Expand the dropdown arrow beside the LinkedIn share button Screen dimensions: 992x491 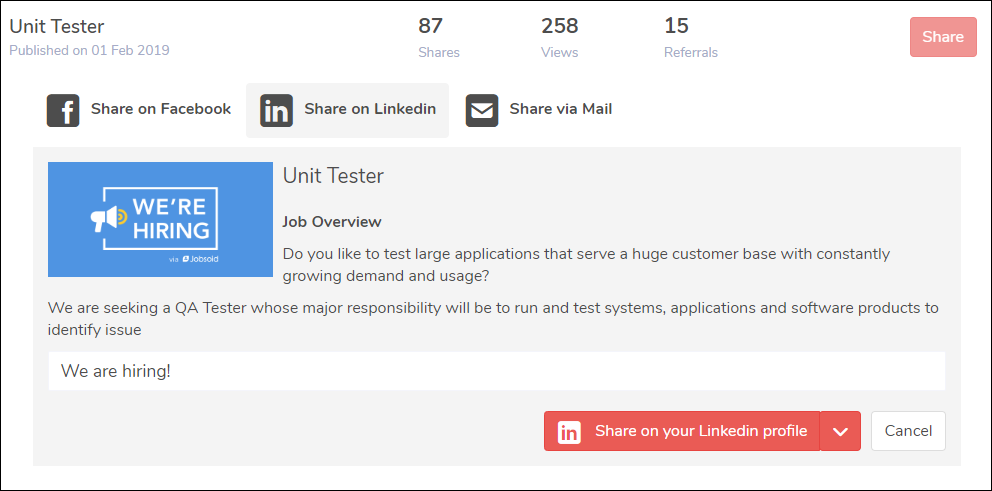click(x=840, y=431)
